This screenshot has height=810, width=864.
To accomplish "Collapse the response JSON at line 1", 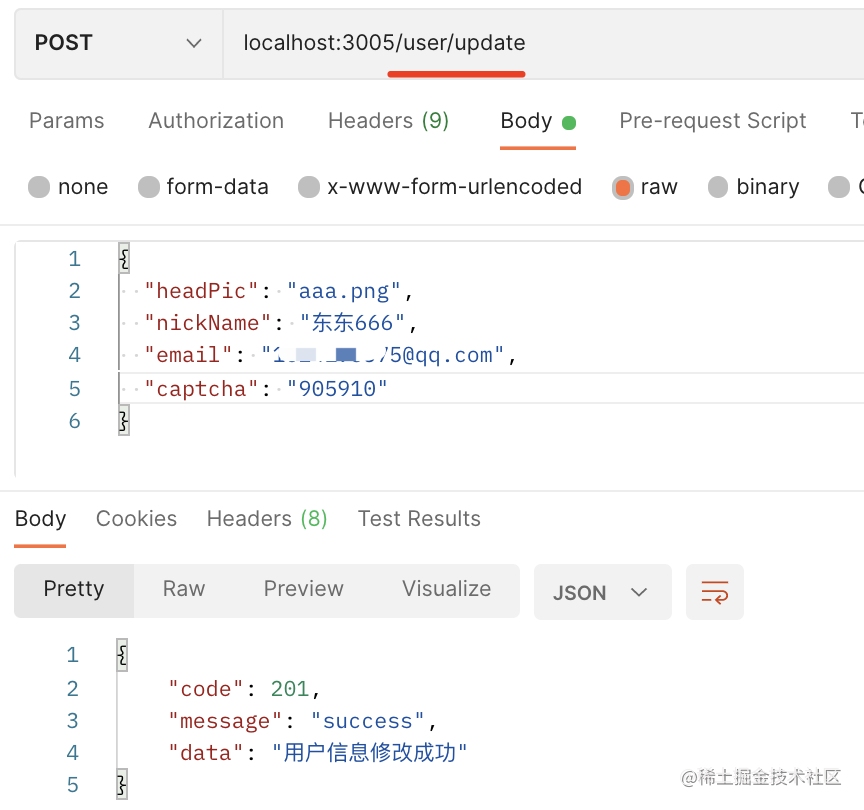I will pyautogui.click(x=122, y=655).
